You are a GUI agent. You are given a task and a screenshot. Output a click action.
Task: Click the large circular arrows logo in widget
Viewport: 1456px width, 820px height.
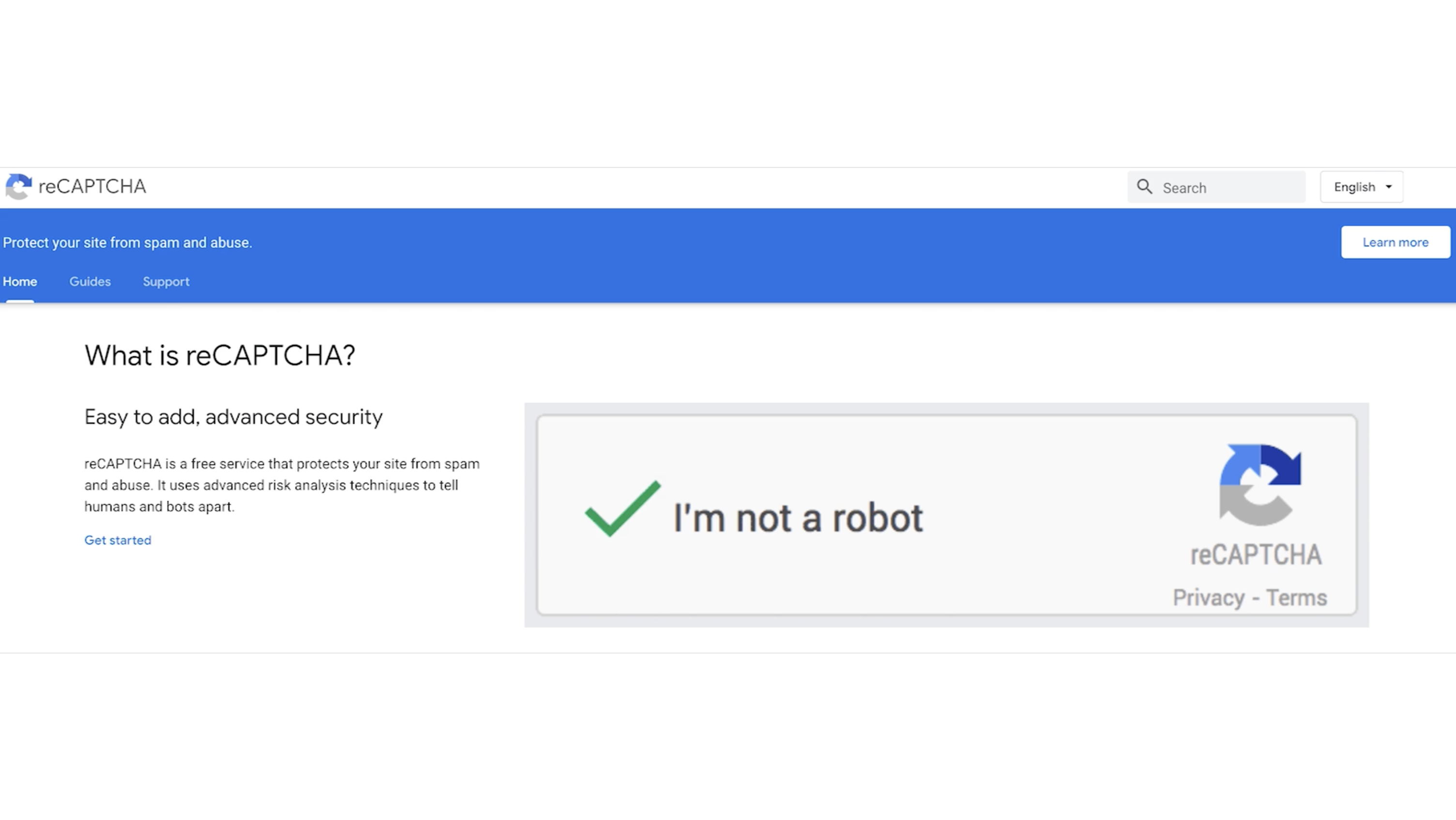pyautogui.click(x=1260, y=485)
